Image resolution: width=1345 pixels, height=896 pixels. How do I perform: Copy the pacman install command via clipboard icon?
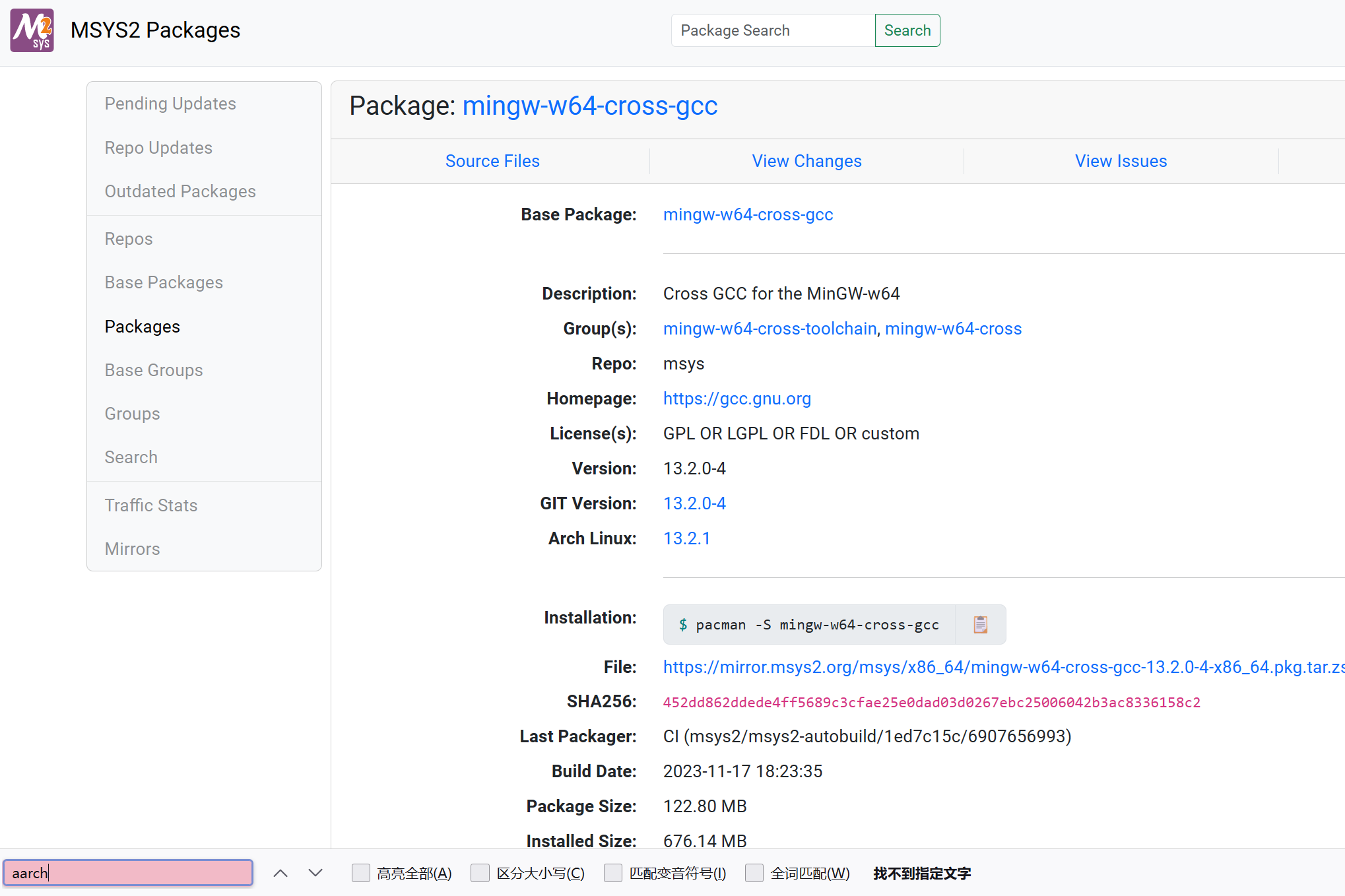tap(980, 624)
